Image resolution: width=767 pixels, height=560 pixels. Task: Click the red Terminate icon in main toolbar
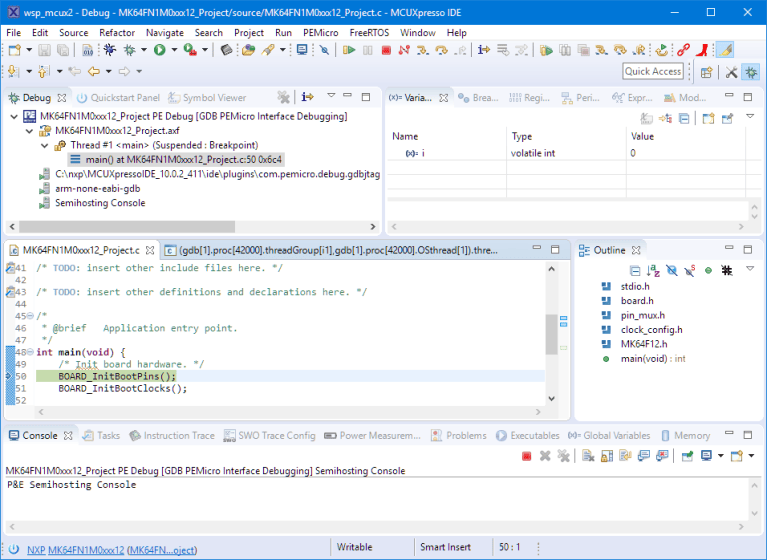coord(386,50)
